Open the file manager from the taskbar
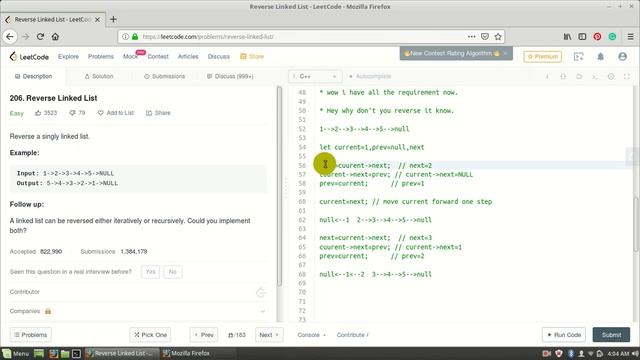The height and width of the screenshot is (360, 640). (64, 353)
